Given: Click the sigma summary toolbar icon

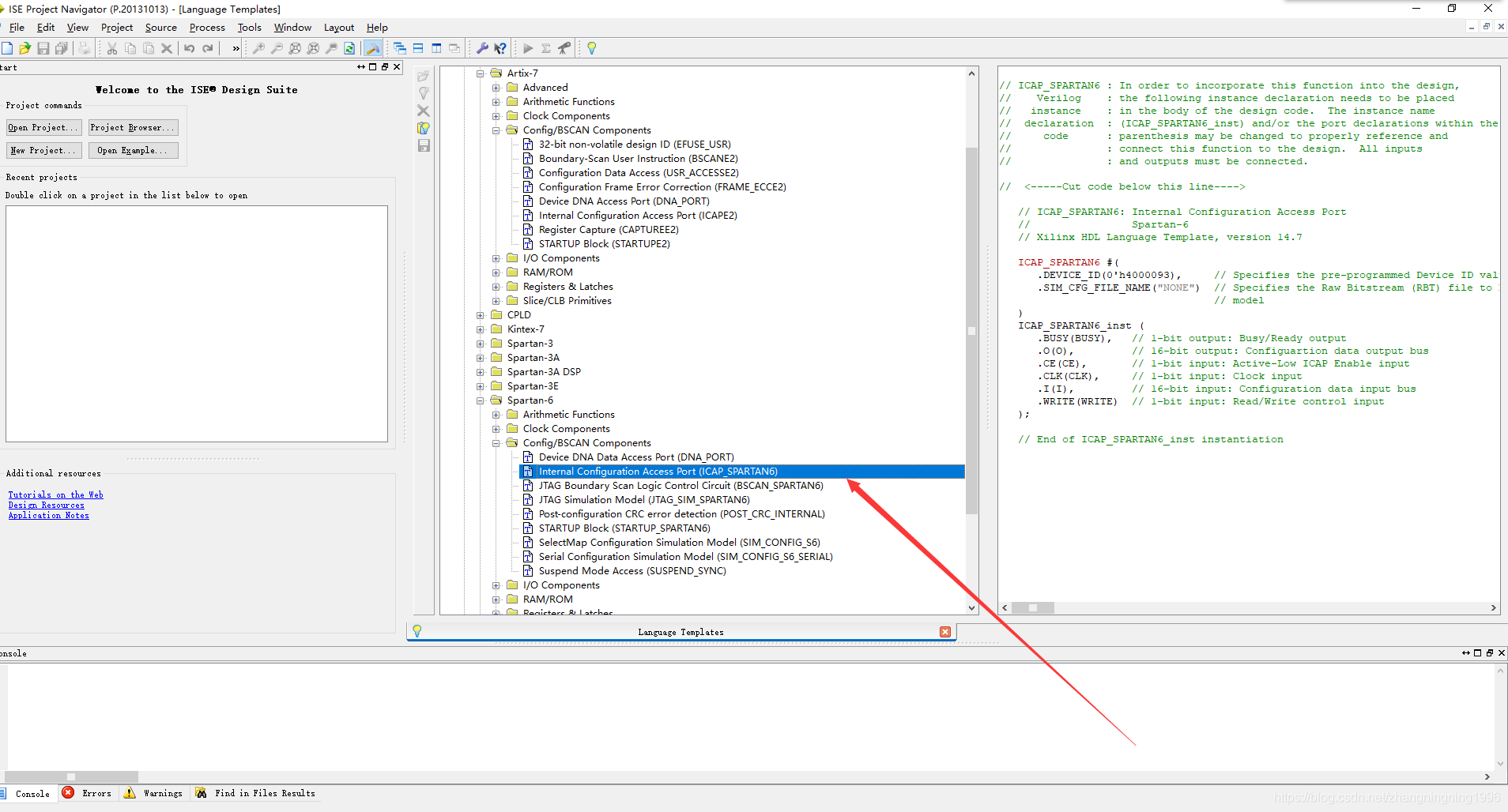Looking at the screenshot, I should (546, 48).
